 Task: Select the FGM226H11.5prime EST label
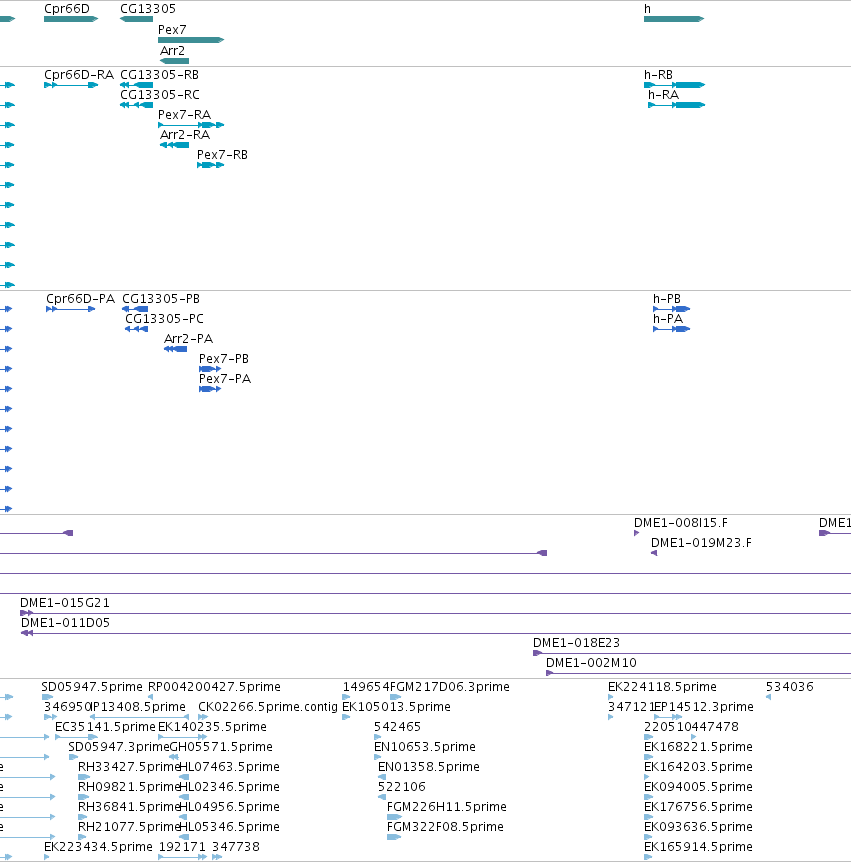click(x=447, y=807)
